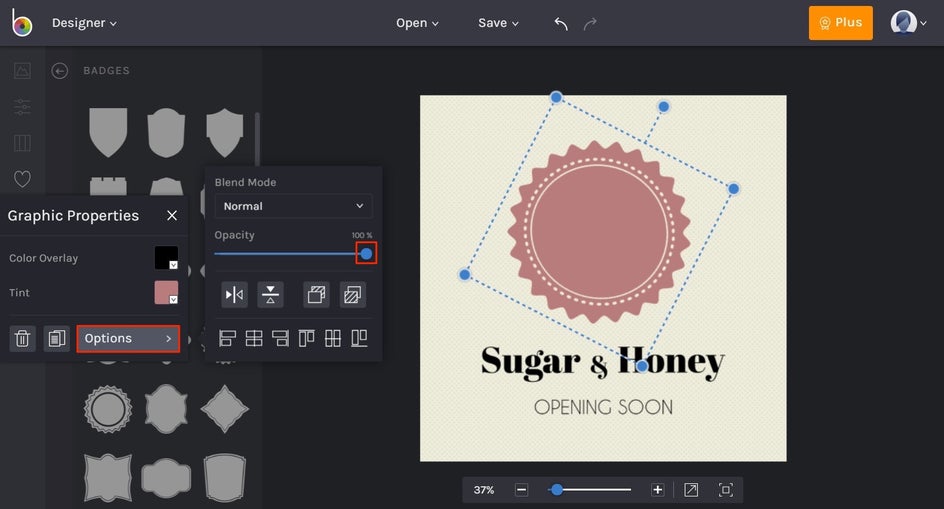Close the Graphic Properties panel
Screen dimensions: 944x509
click(172, 216)
